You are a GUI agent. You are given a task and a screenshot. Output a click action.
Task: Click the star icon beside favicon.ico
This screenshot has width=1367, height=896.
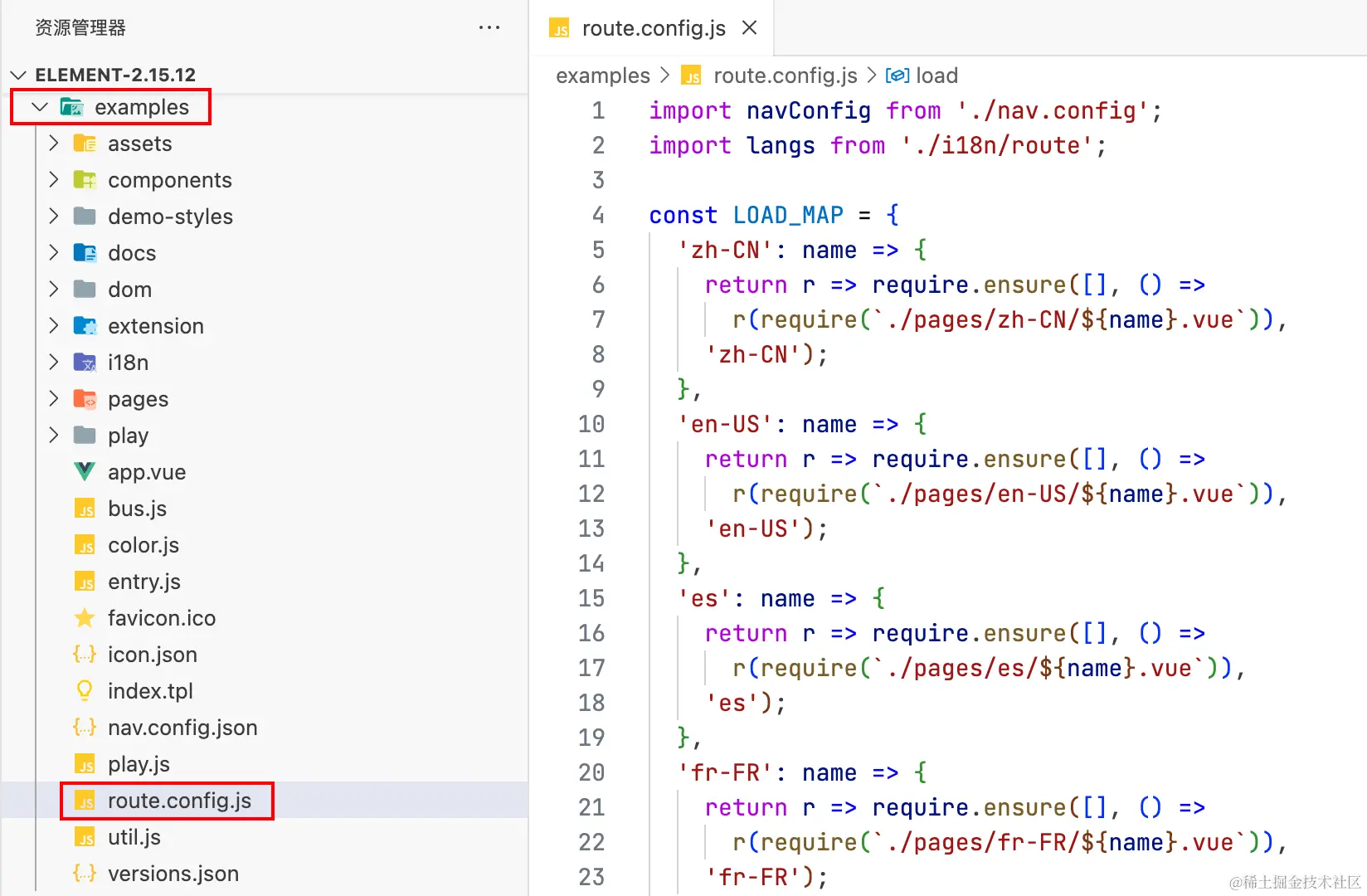[x=85, y=618]
